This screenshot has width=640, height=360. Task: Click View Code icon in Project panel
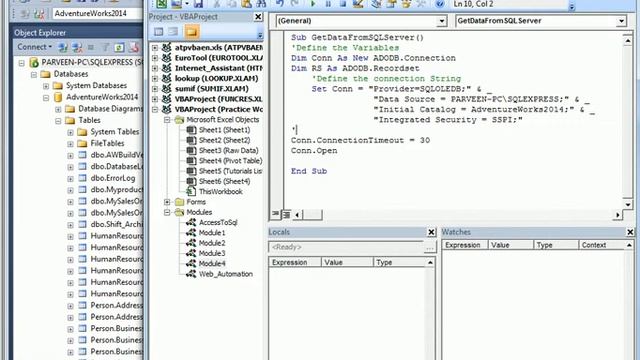(x=158, y=31)
